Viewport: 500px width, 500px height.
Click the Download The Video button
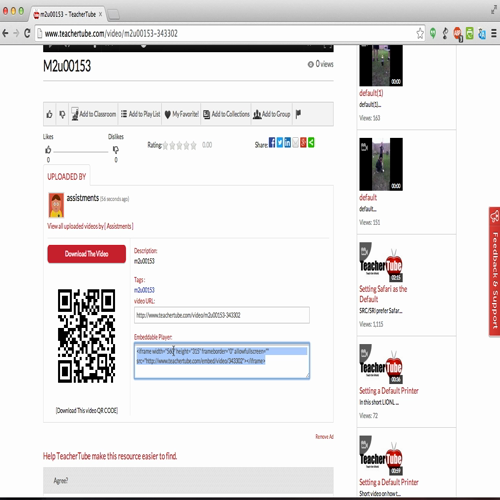[87, 254]
